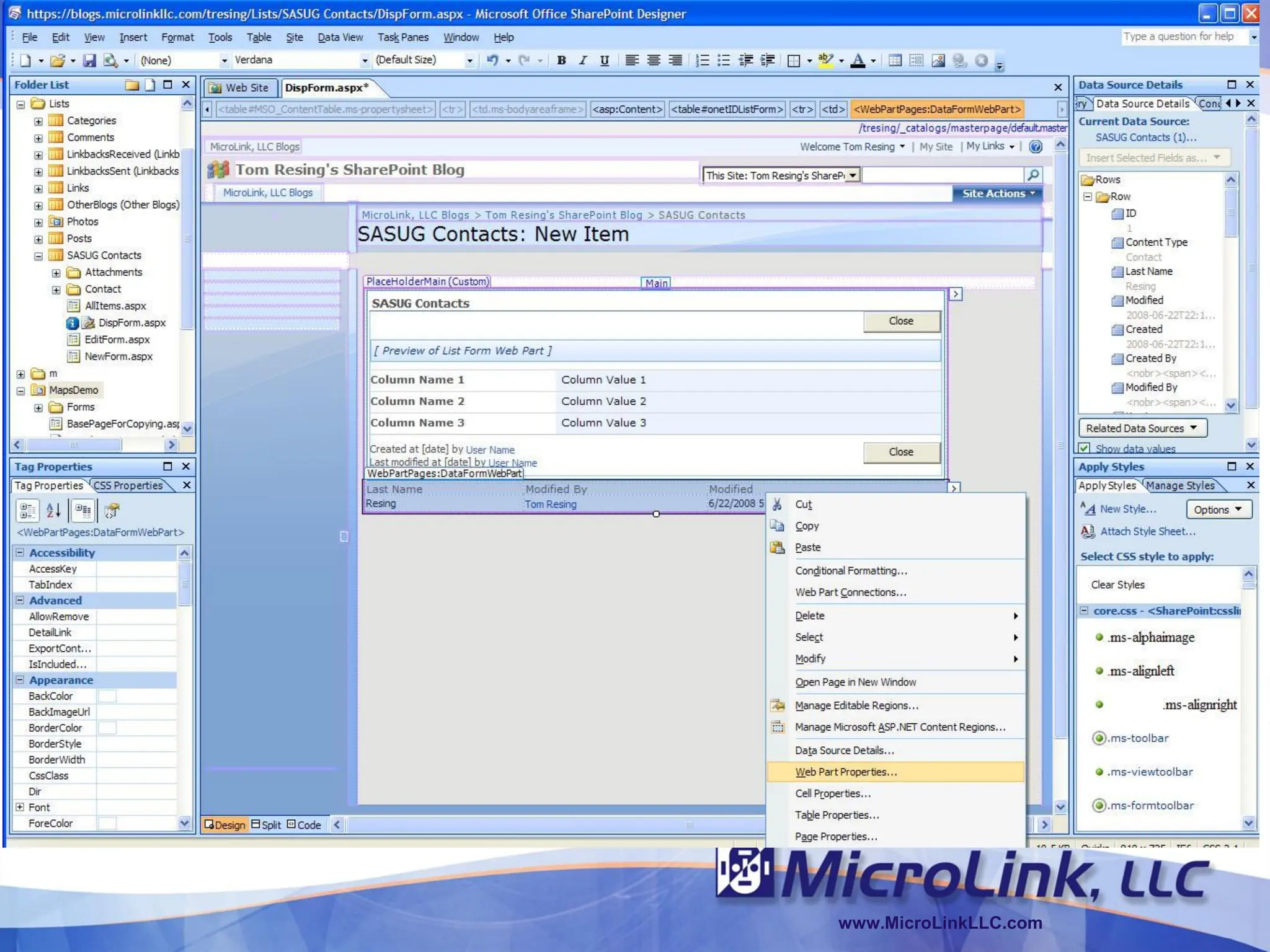Click Clear Styles in style list
Image resolution: width=1270 pixels, height=952 pixels.
pos(1117,584)
